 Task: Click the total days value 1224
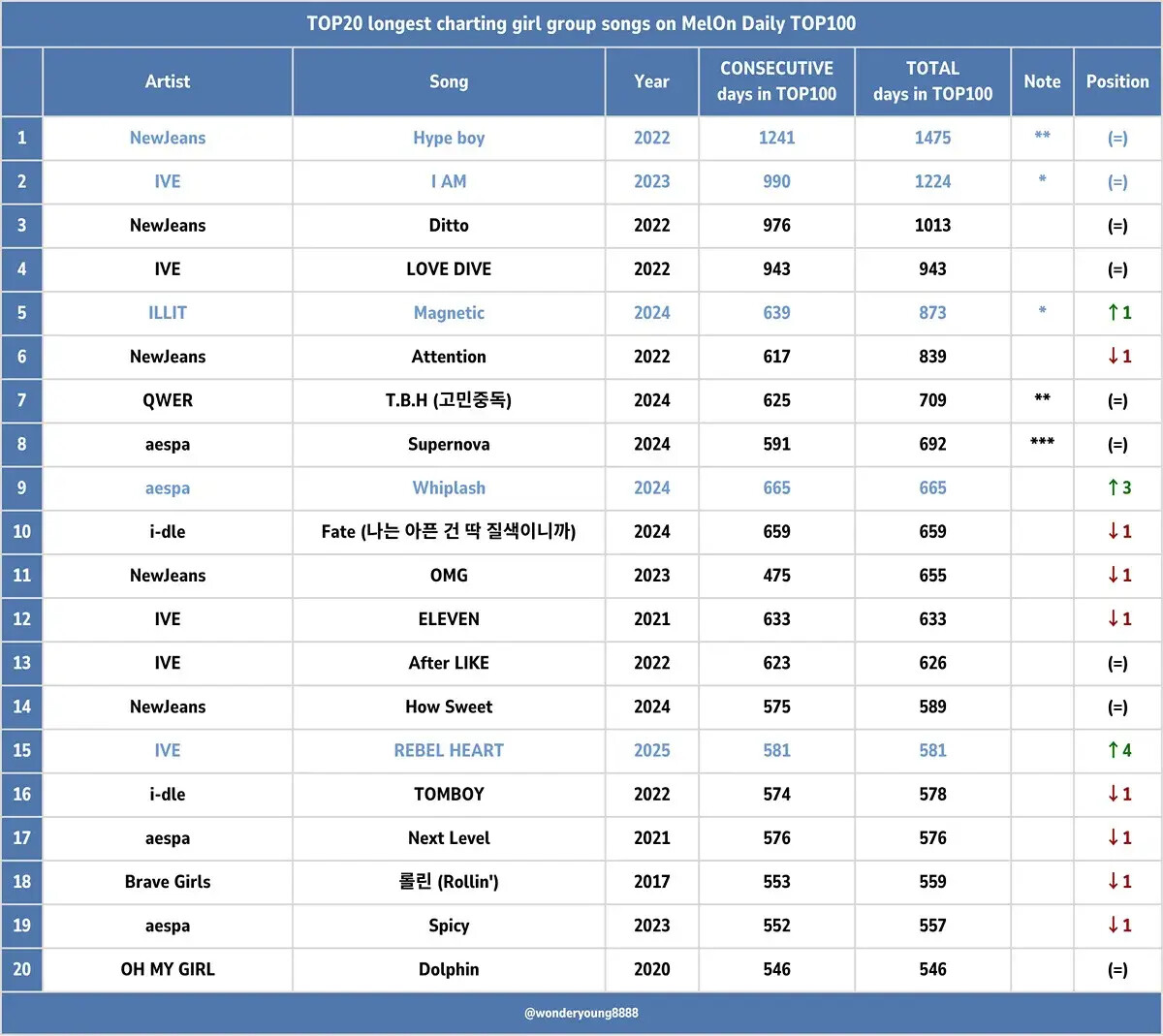(932, 181)
